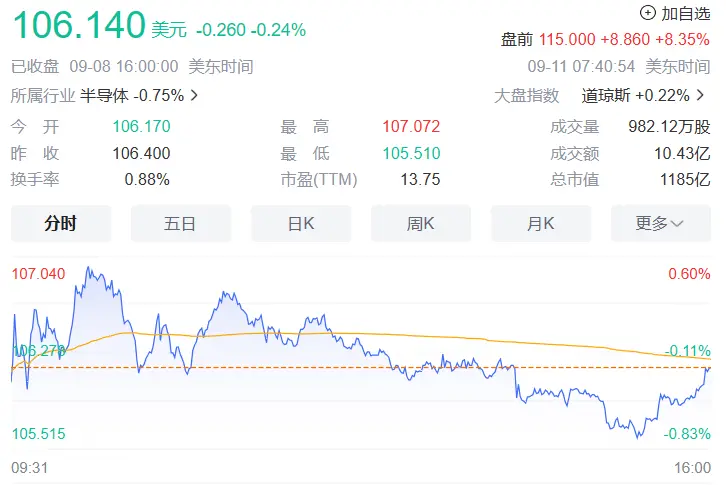Image resolution: width=726 pixels, height=488 pixels.
Task: Switch to the 日K chart tab
Action: [x=301, y=224]
